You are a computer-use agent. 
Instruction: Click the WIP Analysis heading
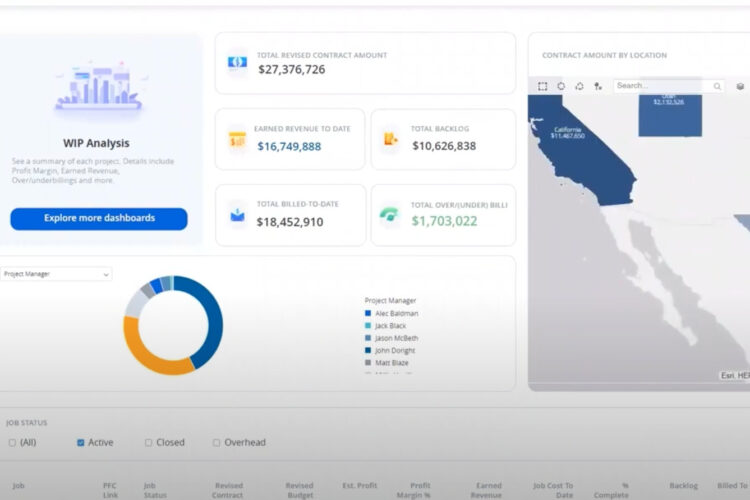(96, 143)
